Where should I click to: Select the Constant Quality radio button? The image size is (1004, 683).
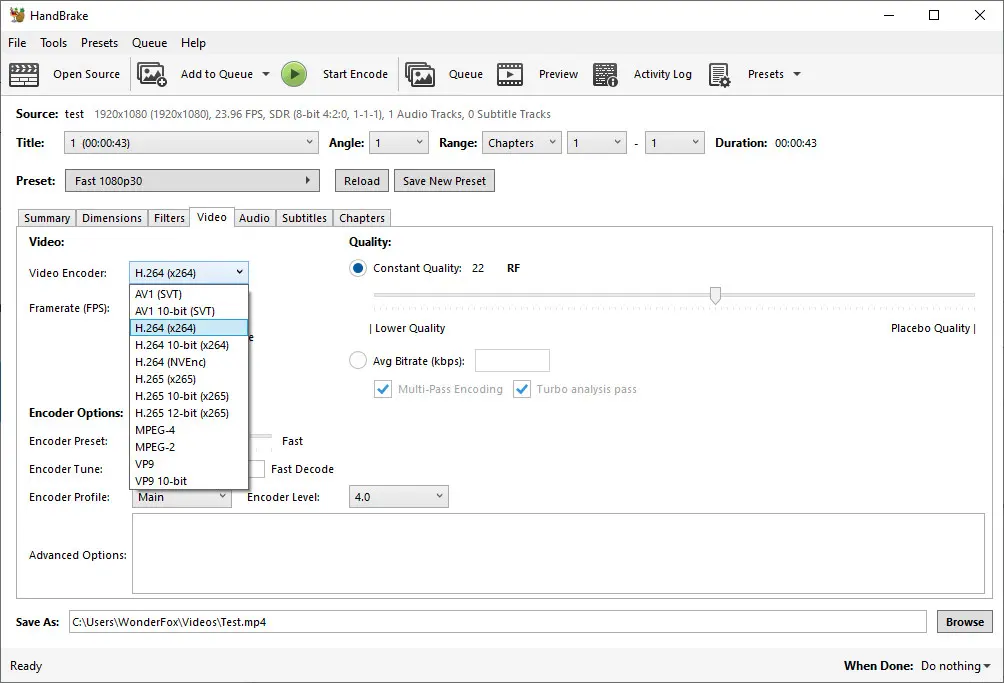pyautogui.click(x=358, y=268)
